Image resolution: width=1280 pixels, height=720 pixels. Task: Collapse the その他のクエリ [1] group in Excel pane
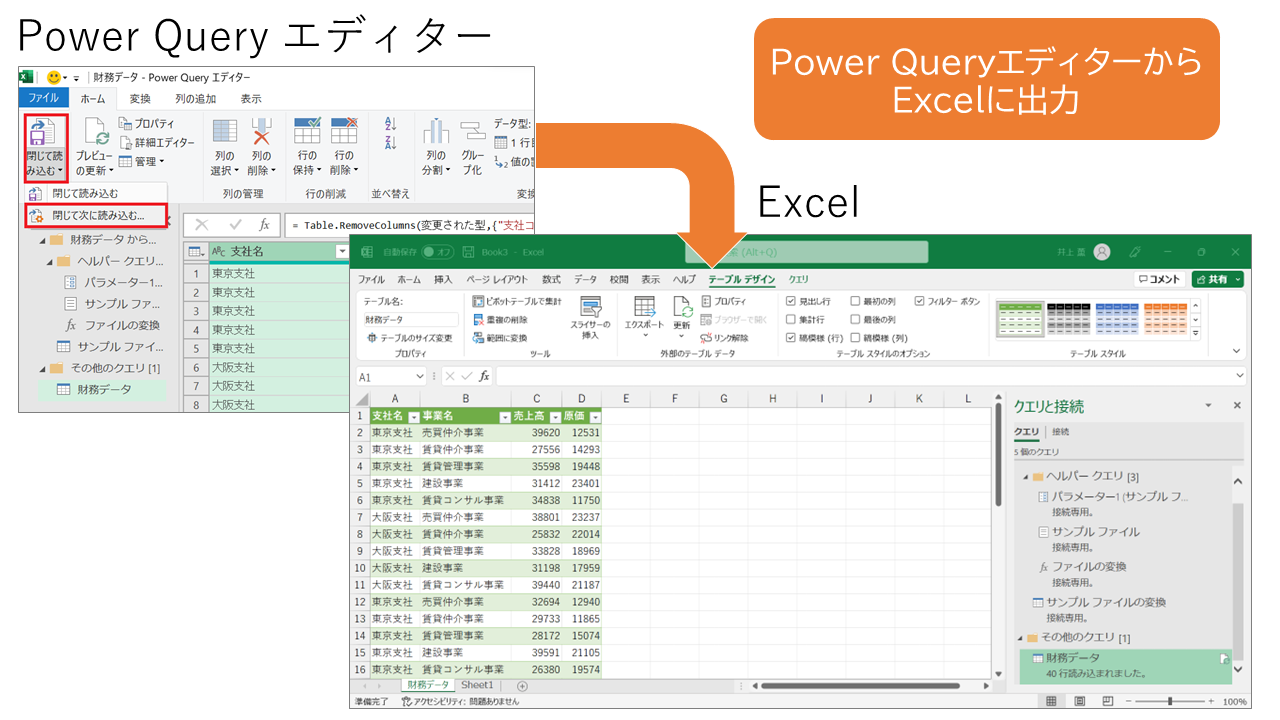(1020, 638)
